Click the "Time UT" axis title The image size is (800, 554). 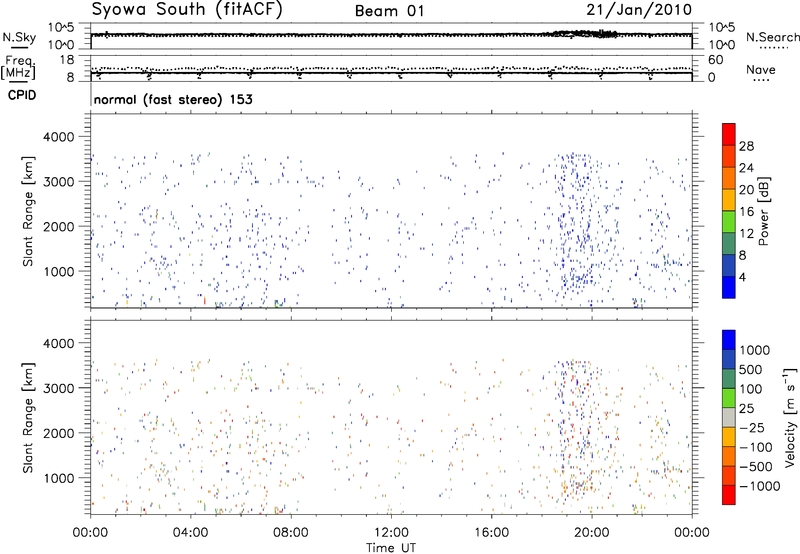point(391,548)
